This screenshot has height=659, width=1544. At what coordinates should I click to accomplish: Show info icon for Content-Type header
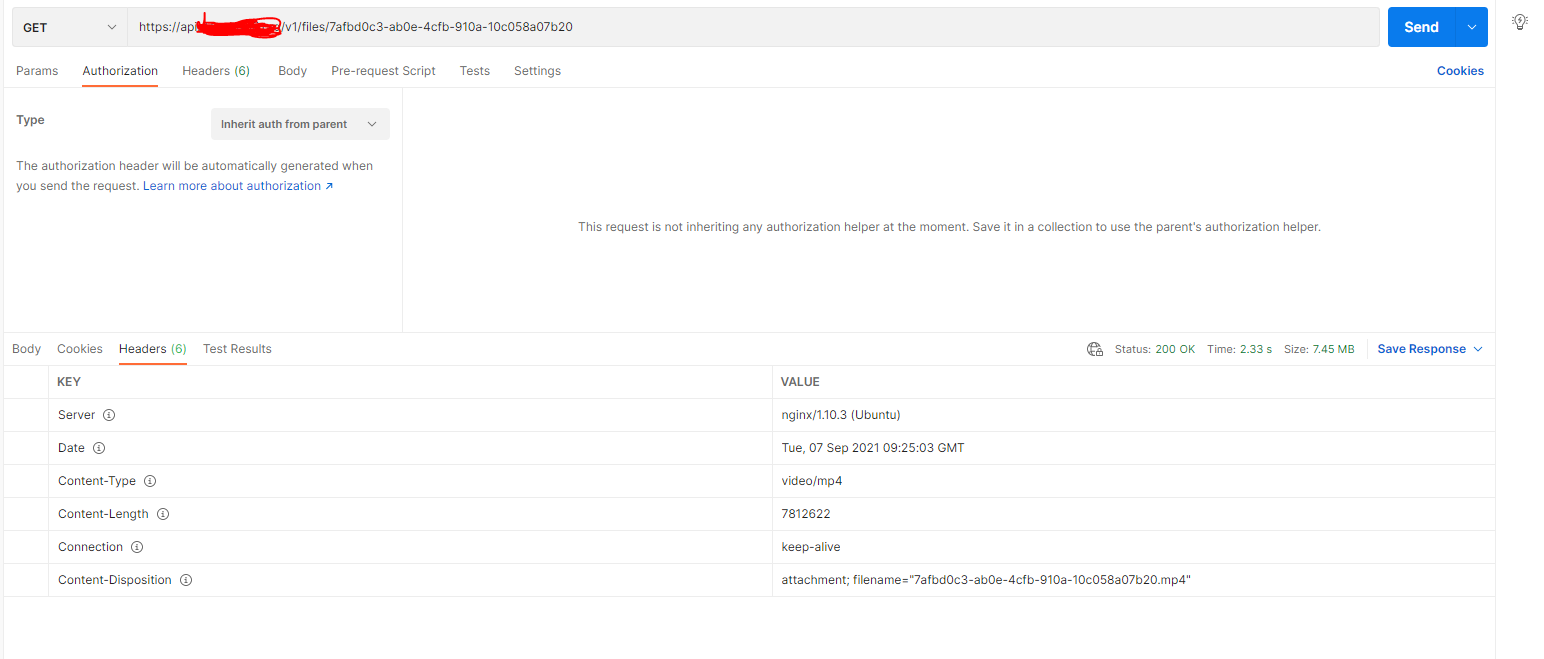150,481
